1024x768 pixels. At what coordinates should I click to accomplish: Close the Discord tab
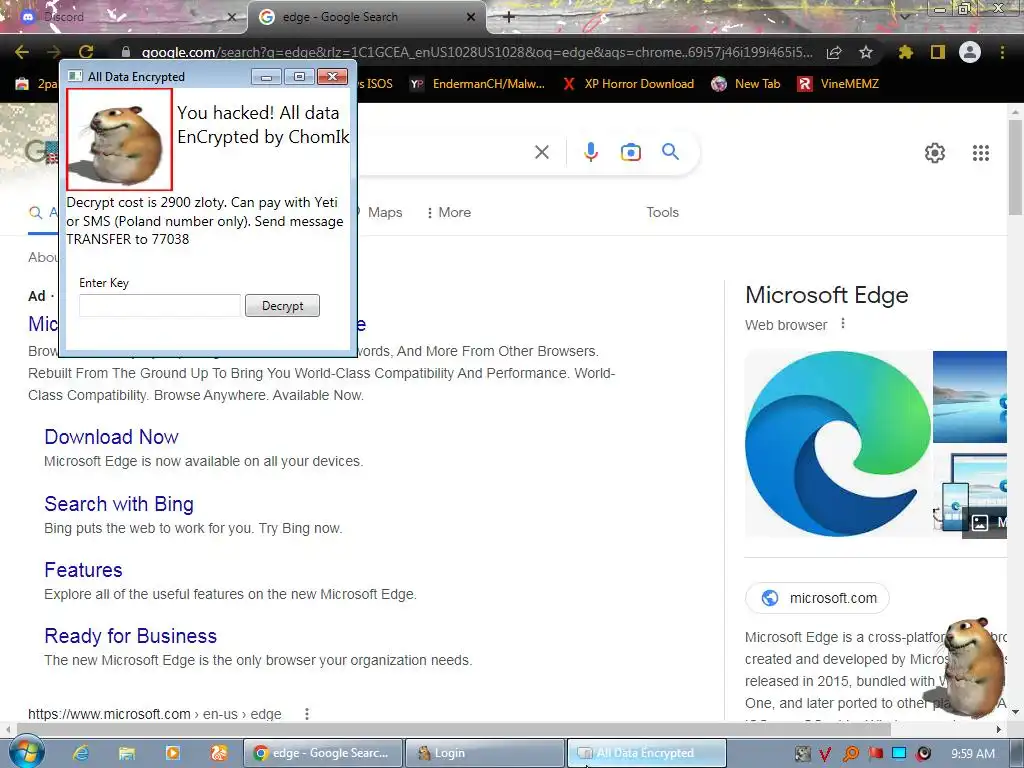pyautogui.click(x=231, y=17)
